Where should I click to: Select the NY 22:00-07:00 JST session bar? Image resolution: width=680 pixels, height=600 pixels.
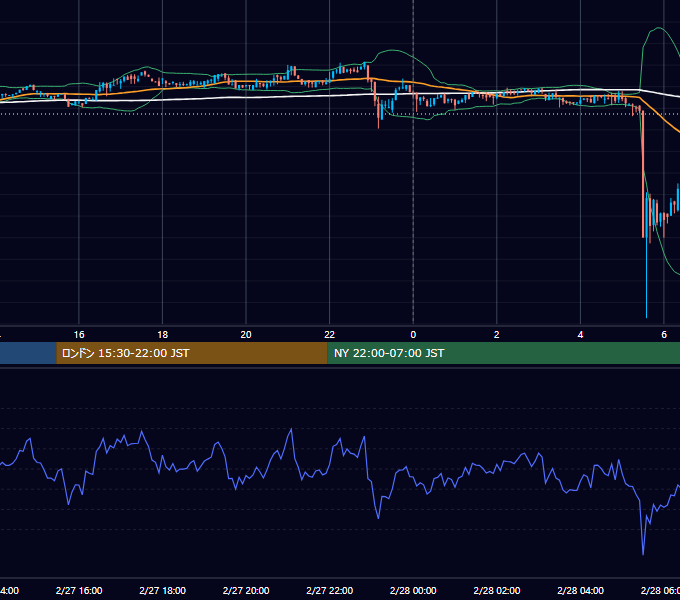click(x=503, y=353)
